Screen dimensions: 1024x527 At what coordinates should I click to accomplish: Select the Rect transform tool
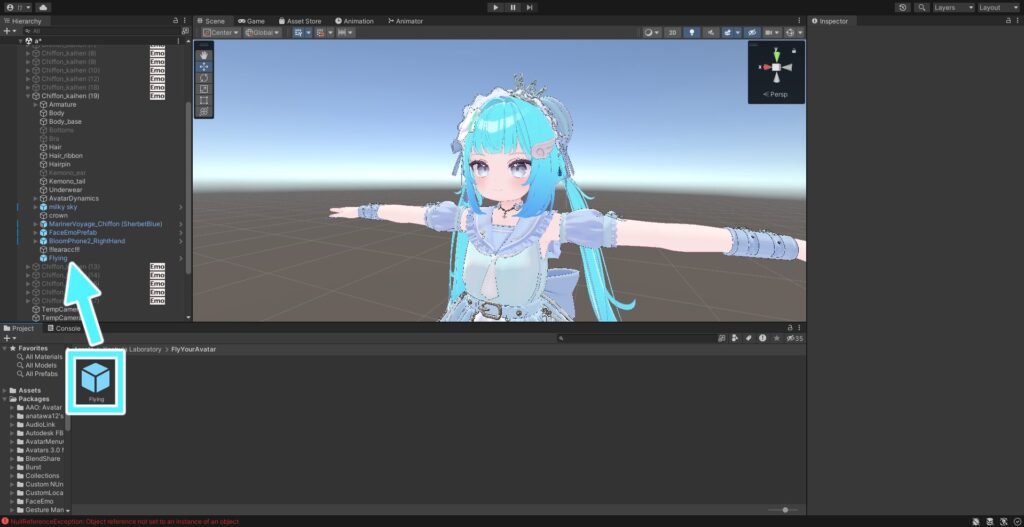click(x=204, y=100)
